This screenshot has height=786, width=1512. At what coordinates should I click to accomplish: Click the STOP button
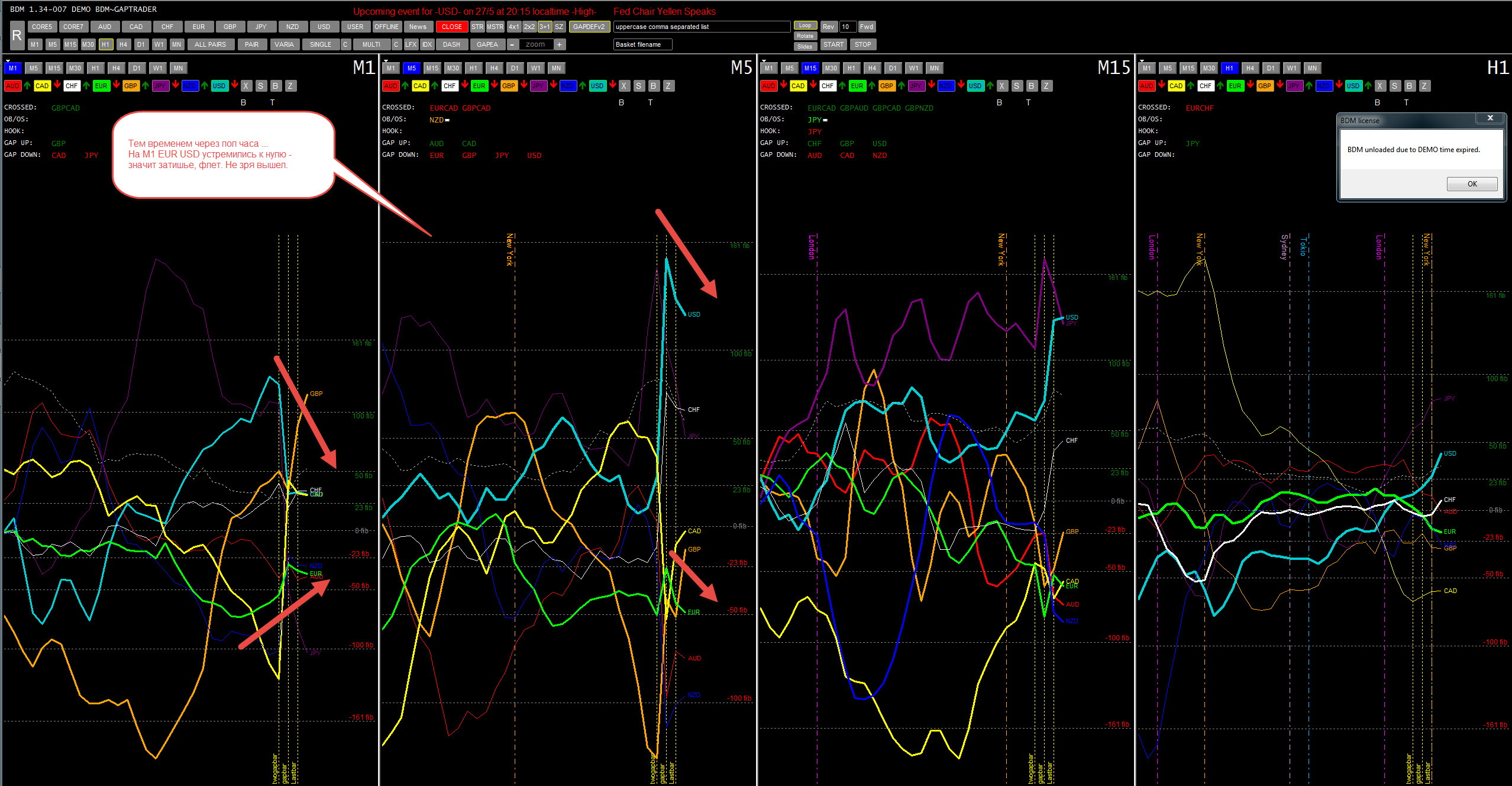[862, 44]
